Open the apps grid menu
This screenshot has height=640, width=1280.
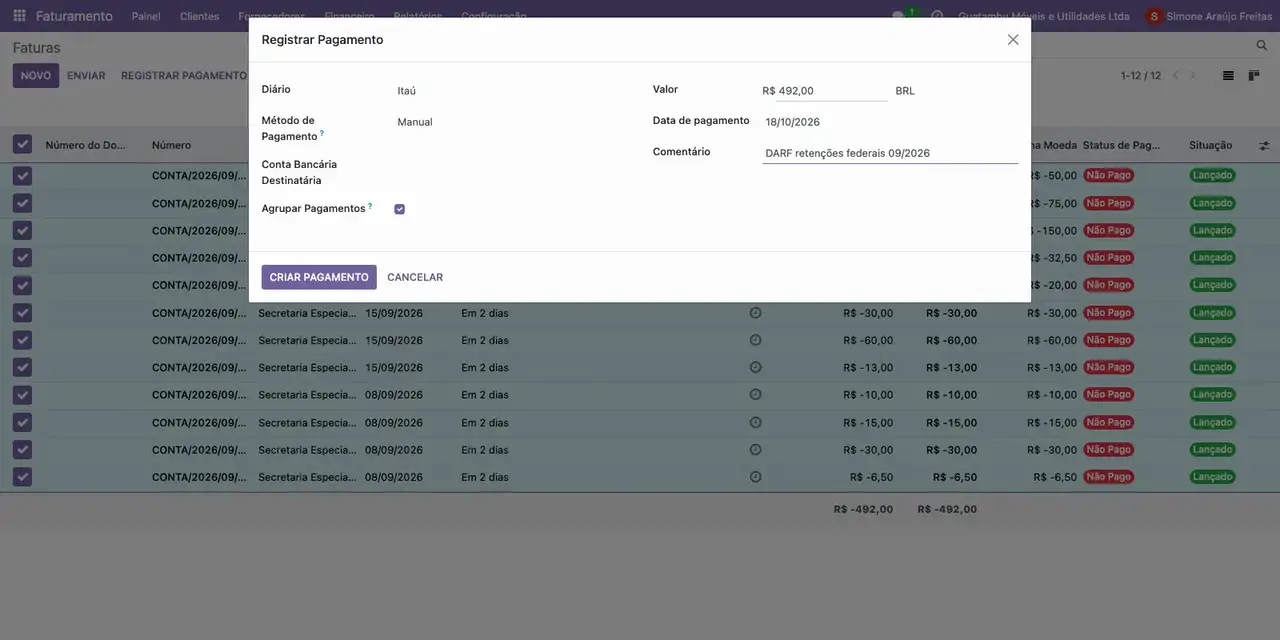click(19, 16)
